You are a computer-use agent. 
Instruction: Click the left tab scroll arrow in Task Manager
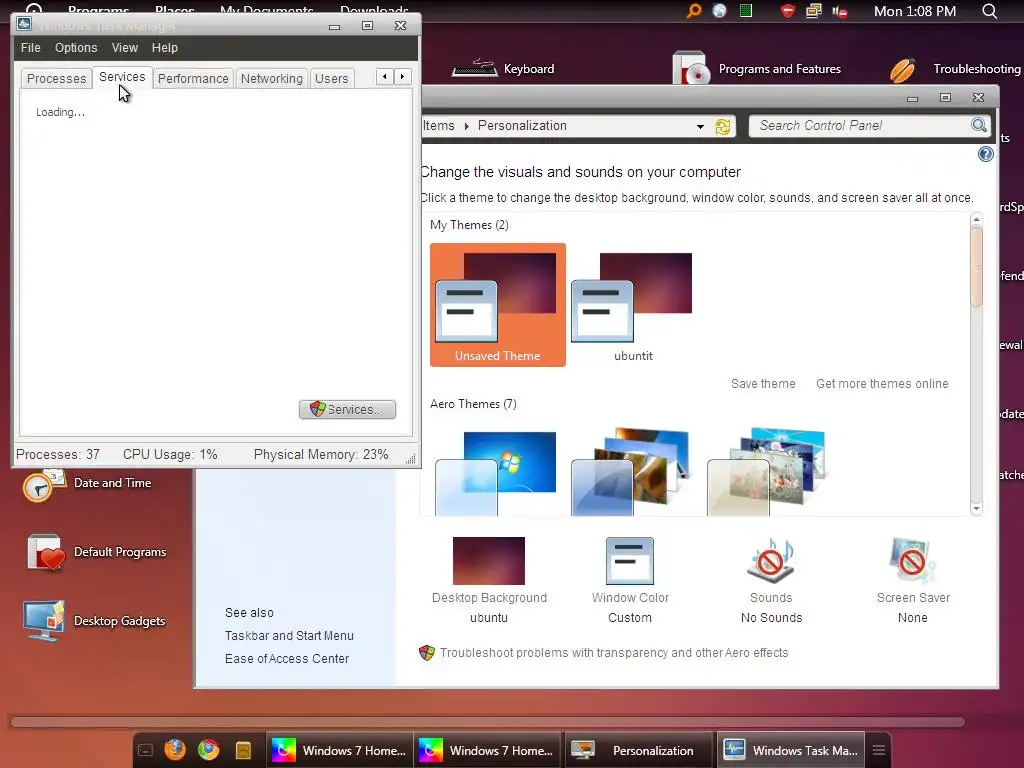[x=385, y=76]
